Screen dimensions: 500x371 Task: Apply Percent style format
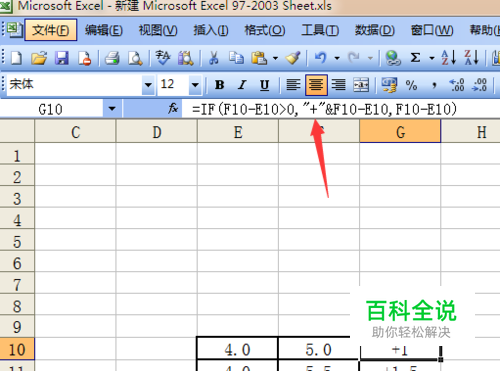coord(412,85)
